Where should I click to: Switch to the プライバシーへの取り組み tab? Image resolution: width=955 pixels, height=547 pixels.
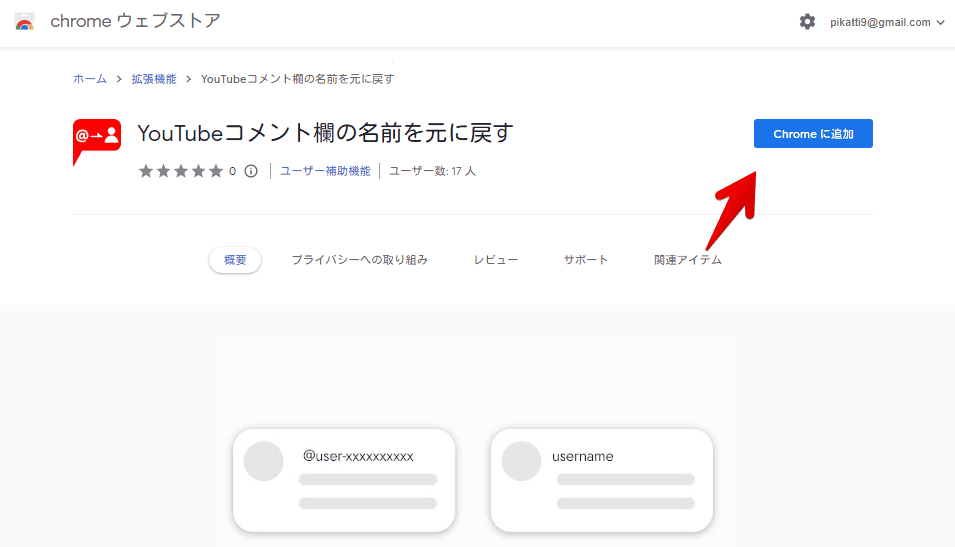[360, 260]
